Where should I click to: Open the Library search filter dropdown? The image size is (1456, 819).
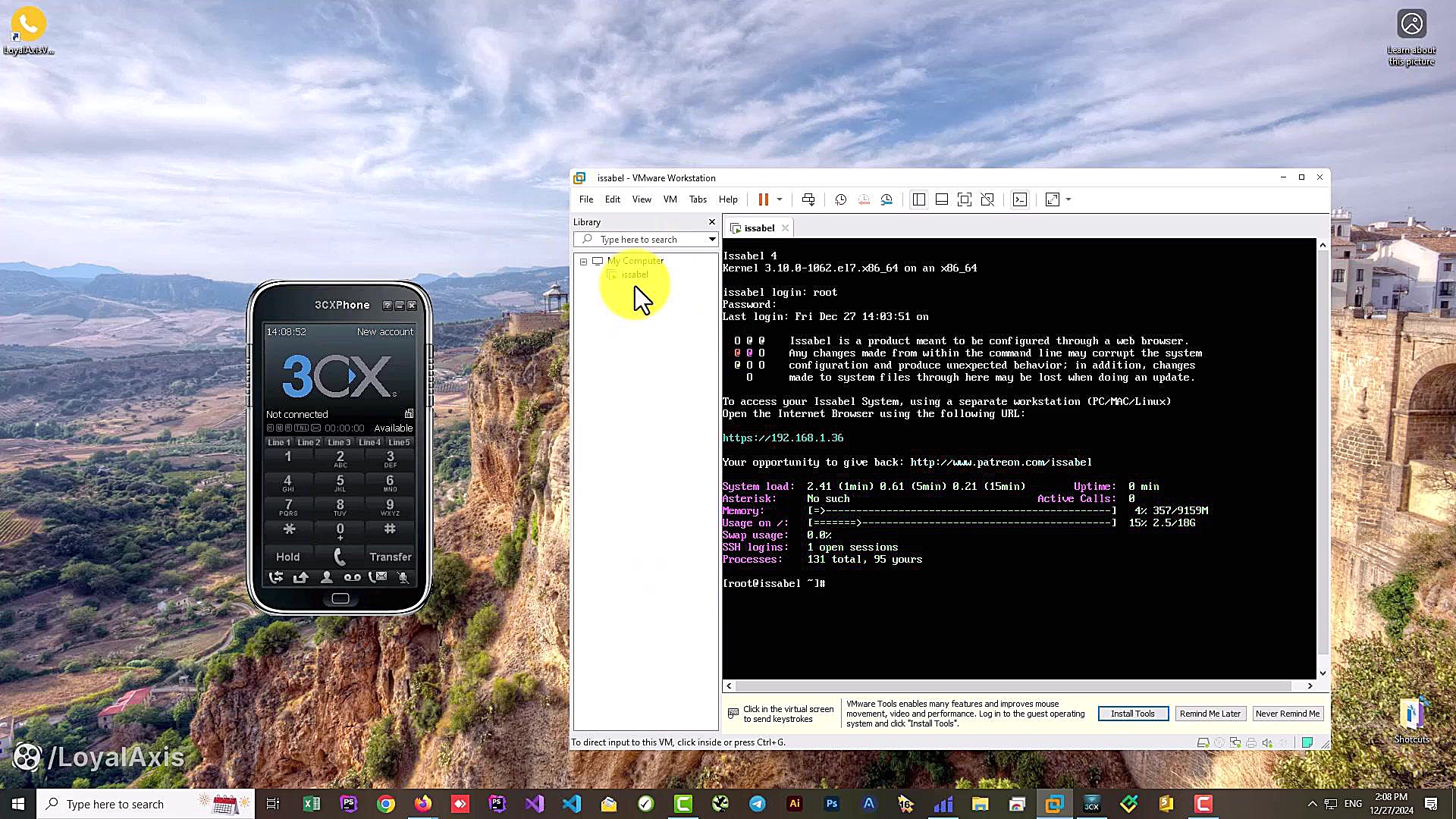711,240
